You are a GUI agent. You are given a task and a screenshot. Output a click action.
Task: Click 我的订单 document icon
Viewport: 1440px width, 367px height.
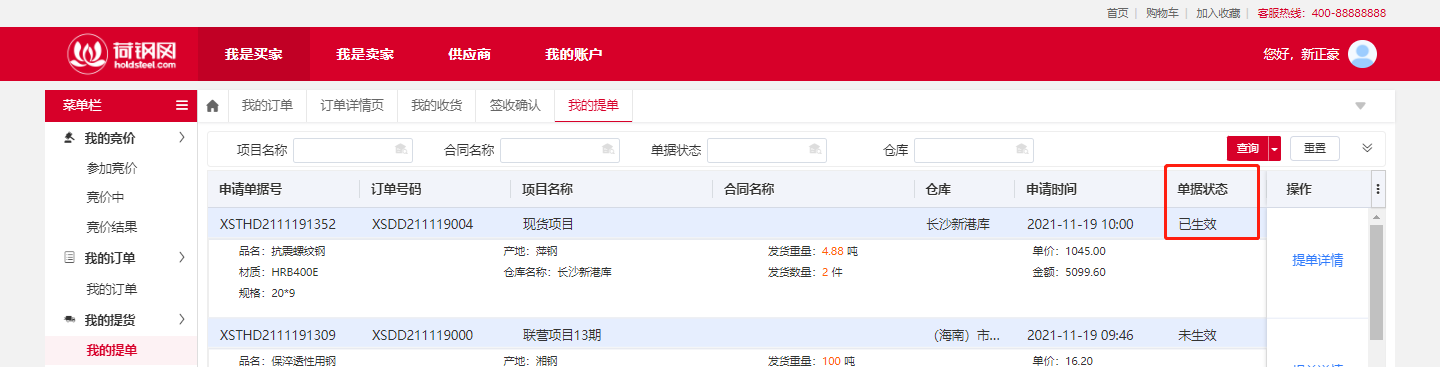pyautogui.click(x=68, y=258)
